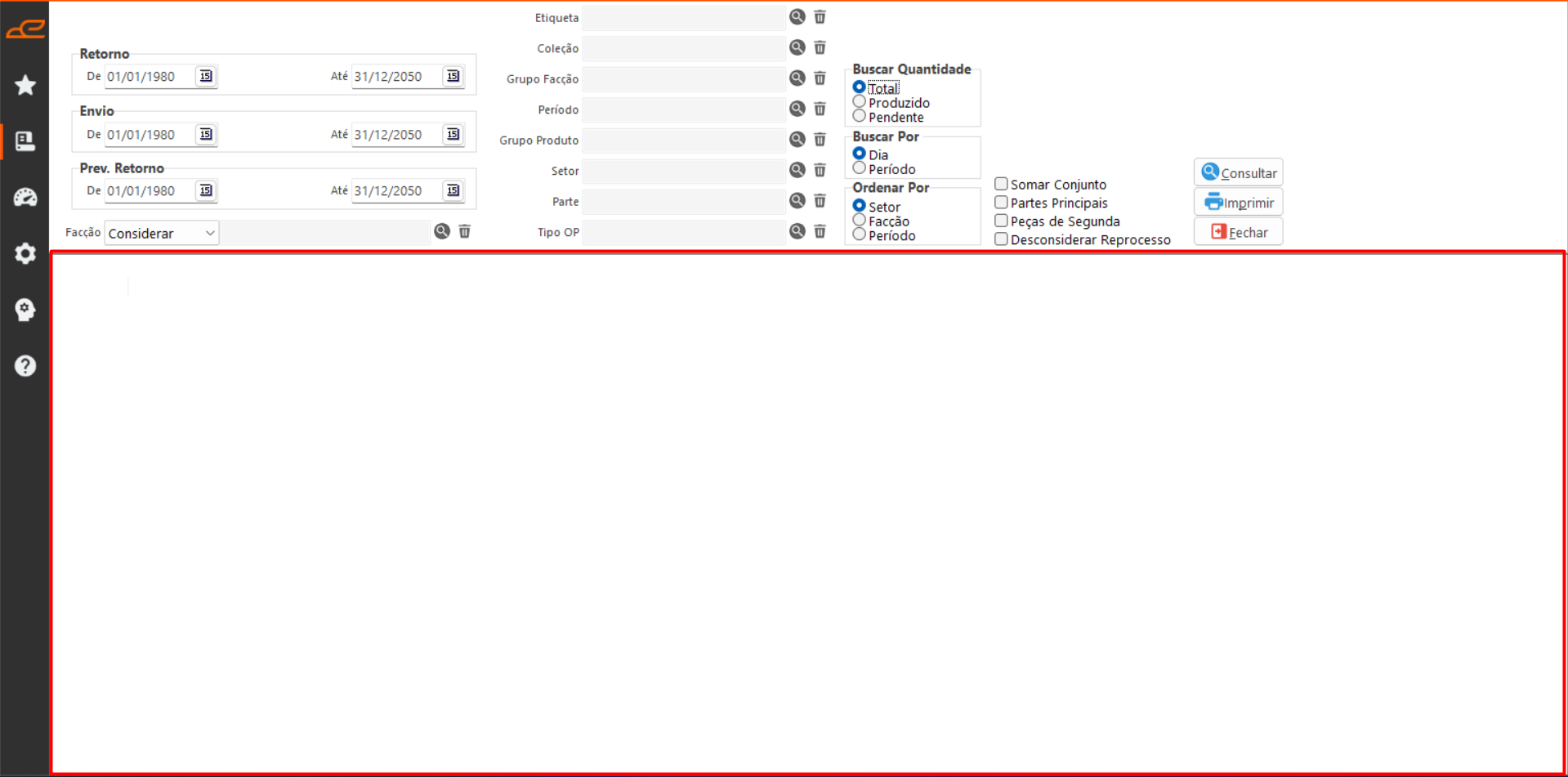Click the search icon next to Etiqueta
The width and height of the screenshot is (1568, 777).
pos(797,17)
